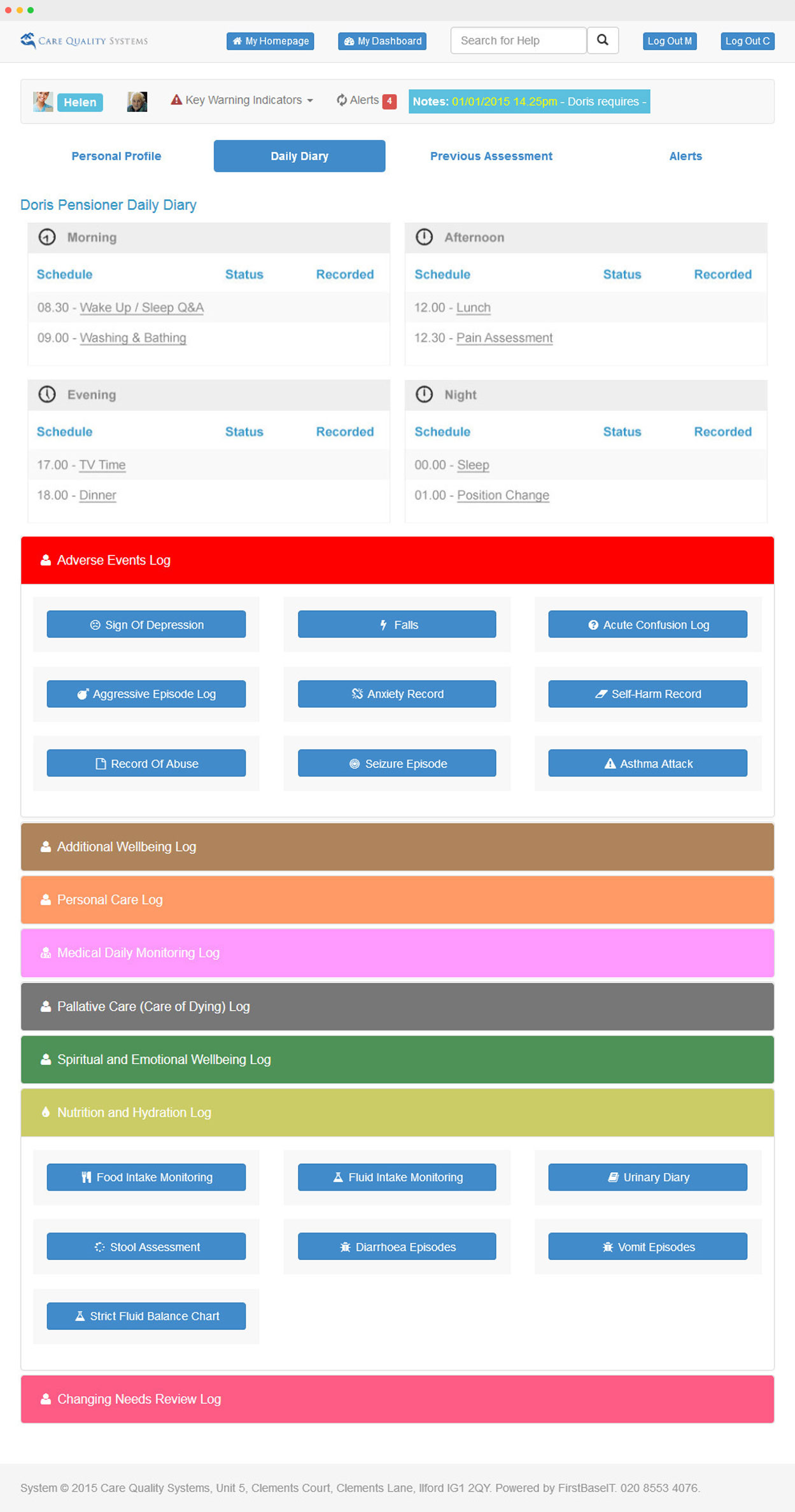Click the red alerts count badge
This screenshot has height=1512, width=795.
(390, 101)
